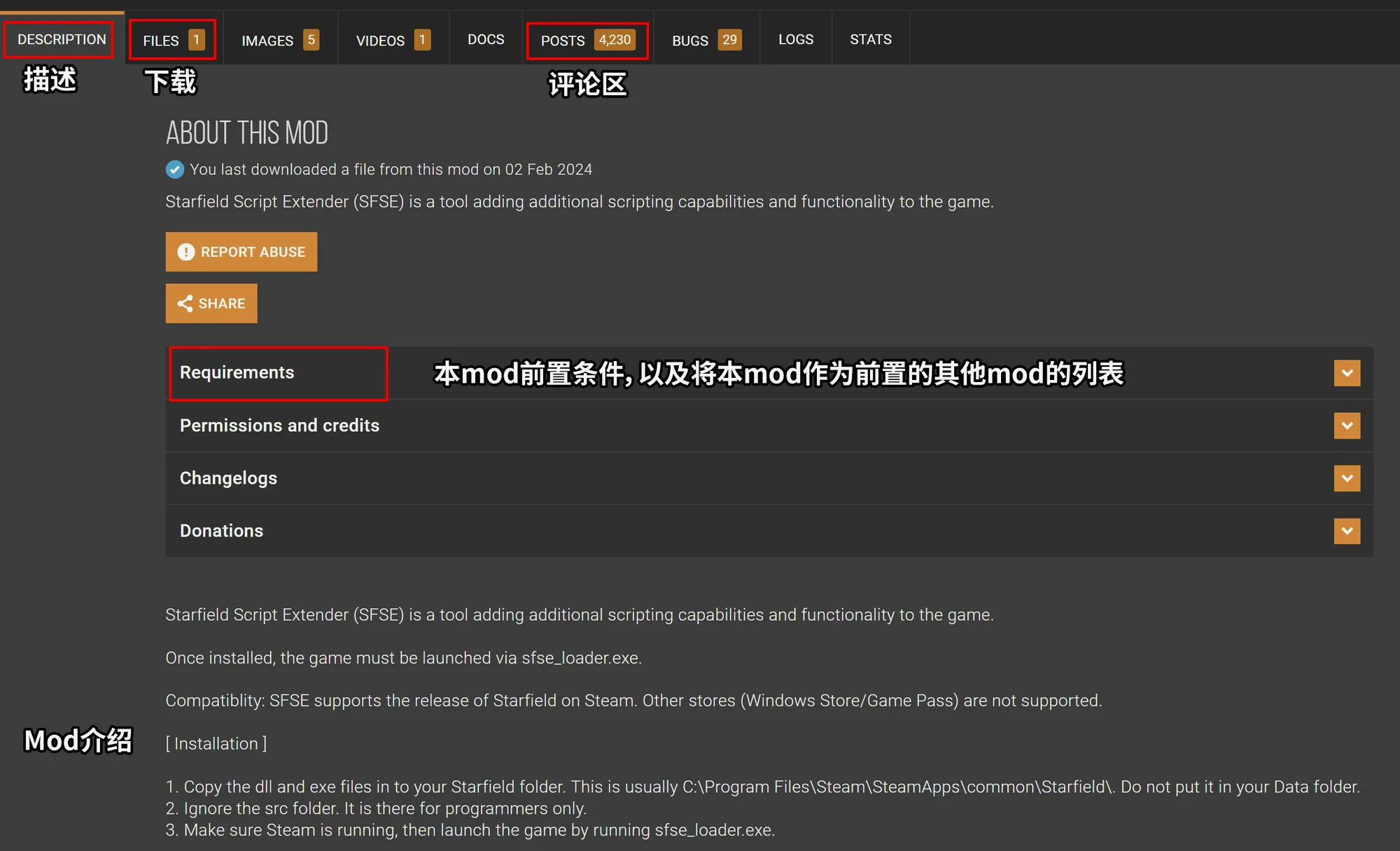Click the sfse_loader.exe launch instruction line
This screenshot has width=1400, height=851.
click(404, 658)
